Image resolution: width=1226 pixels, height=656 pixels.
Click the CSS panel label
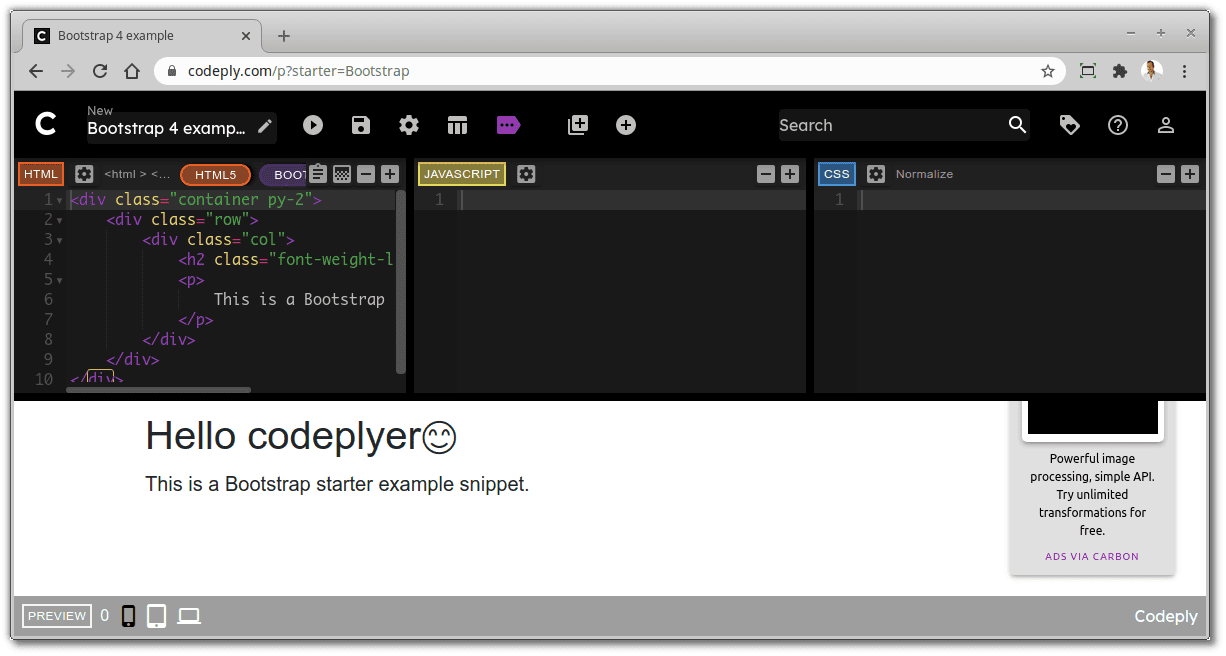(837, 174)
